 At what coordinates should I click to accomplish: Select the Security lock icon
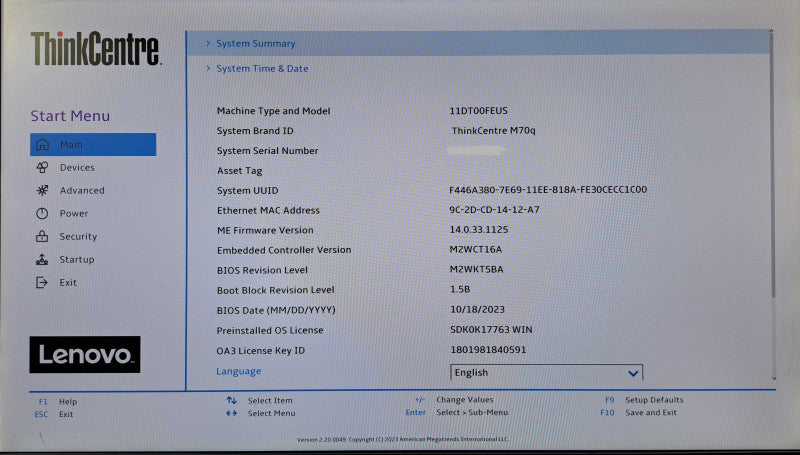42,236
